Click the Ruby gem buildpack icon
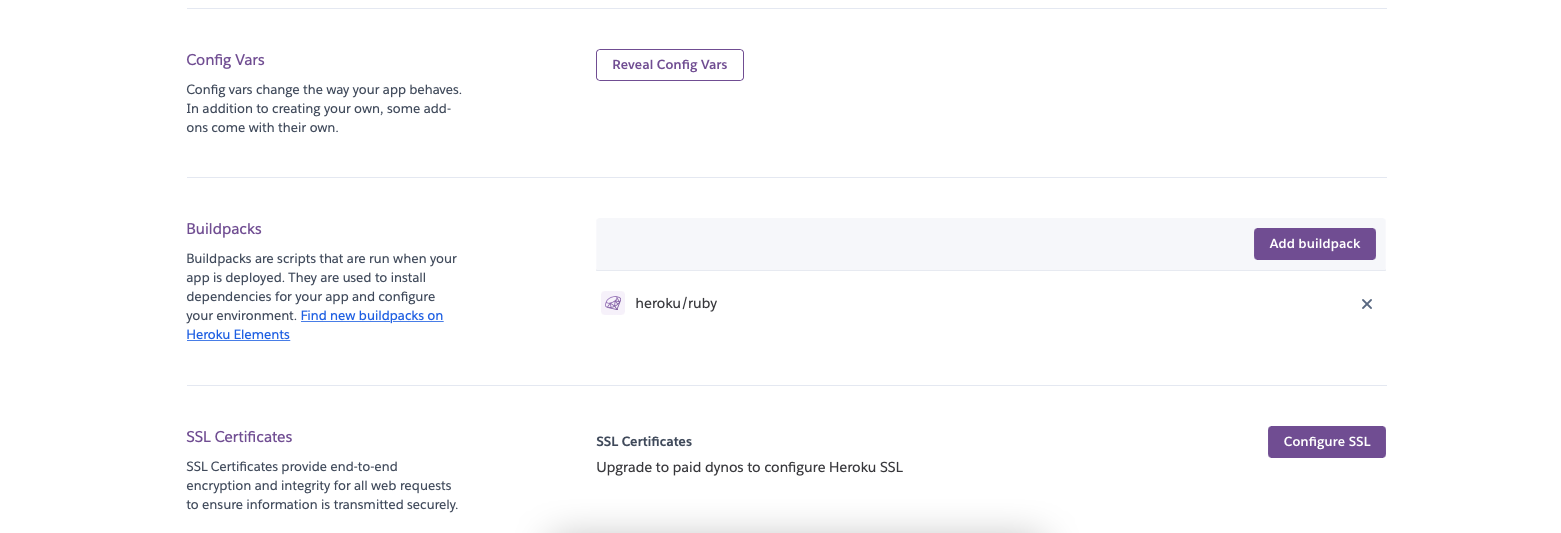 613,303
